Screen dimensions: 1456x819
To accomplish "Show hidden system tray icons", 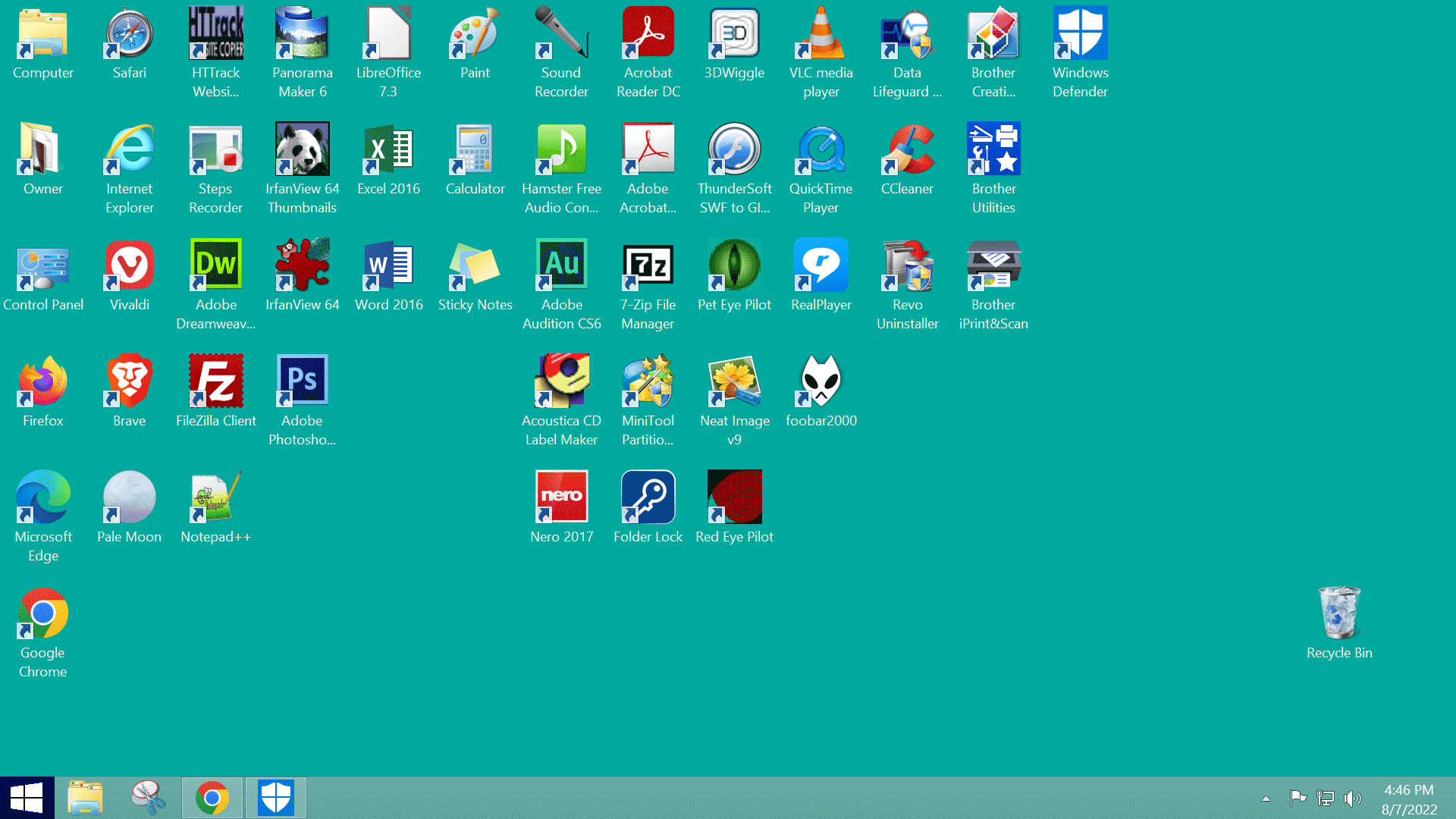I will 1266,799.
